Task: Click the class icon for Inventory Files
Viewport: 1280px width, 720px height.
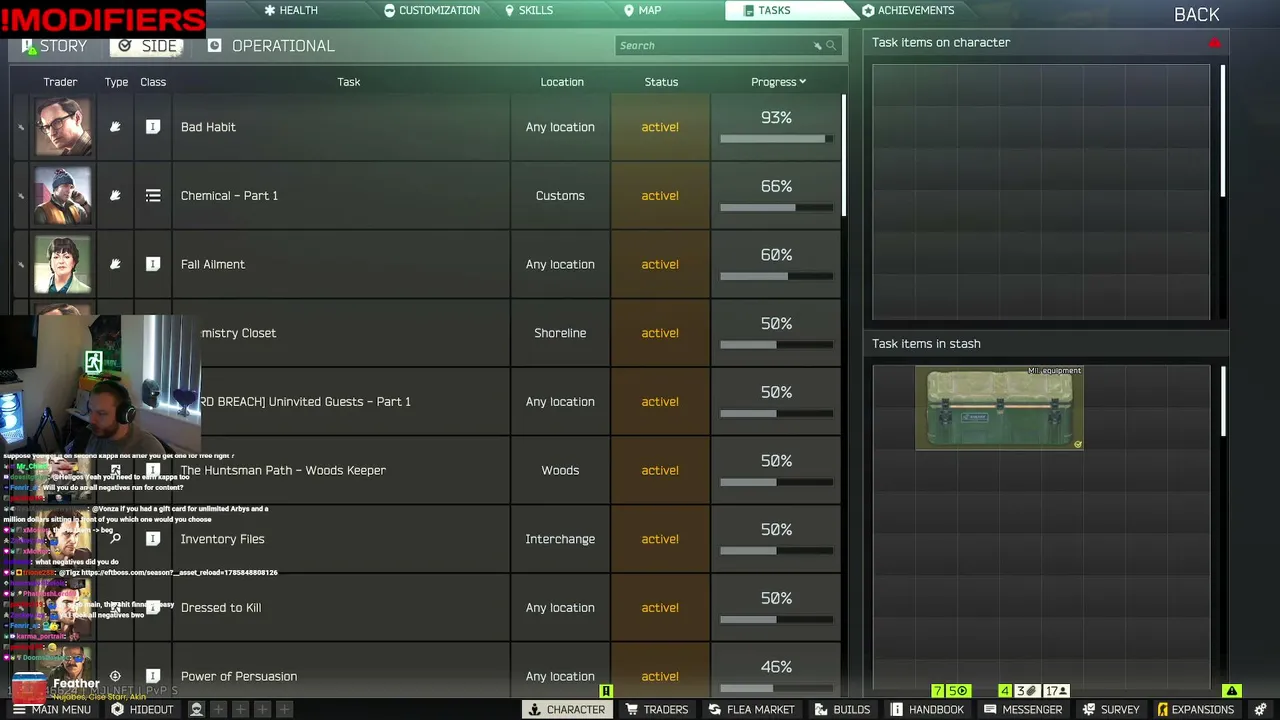Action: point(153,539)
